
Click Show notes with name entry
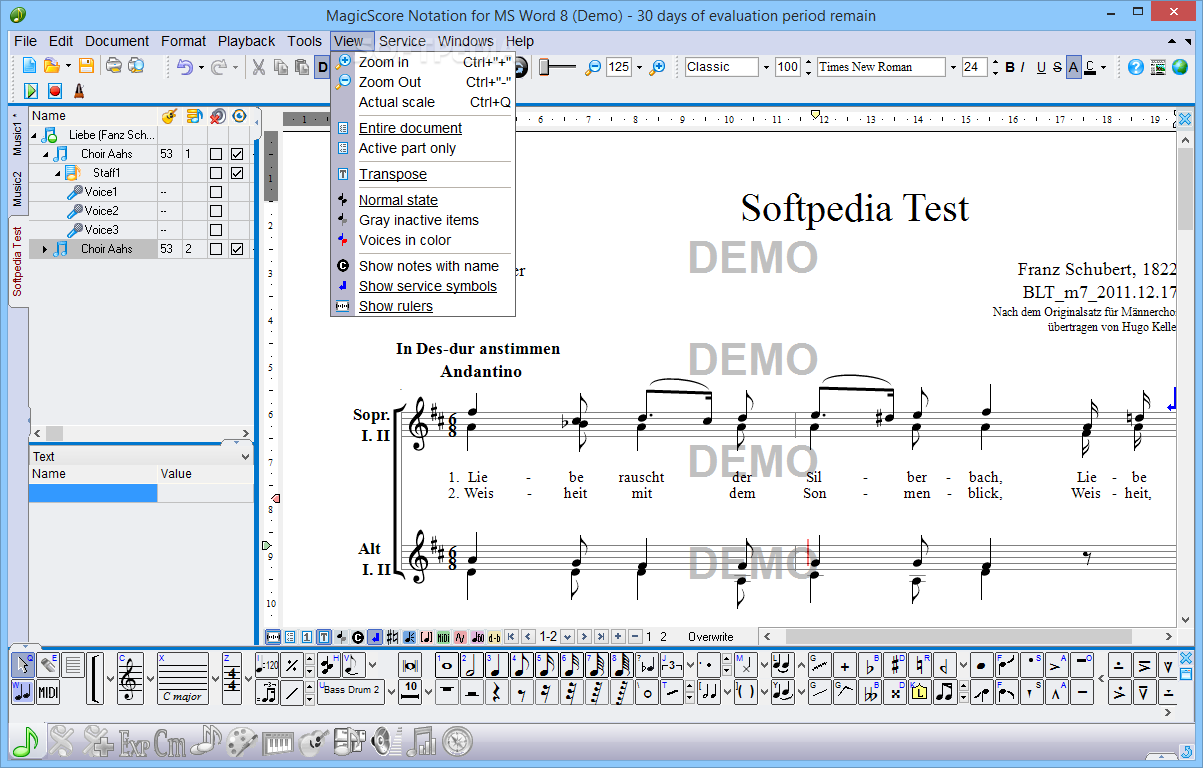(429, 266)
